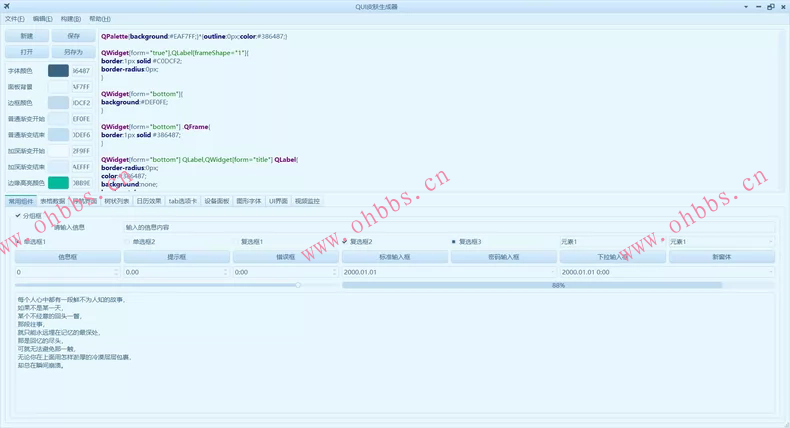Toggle the 分组框 group checkbox
The image size is (790, 428).
[x=18, y=215]
